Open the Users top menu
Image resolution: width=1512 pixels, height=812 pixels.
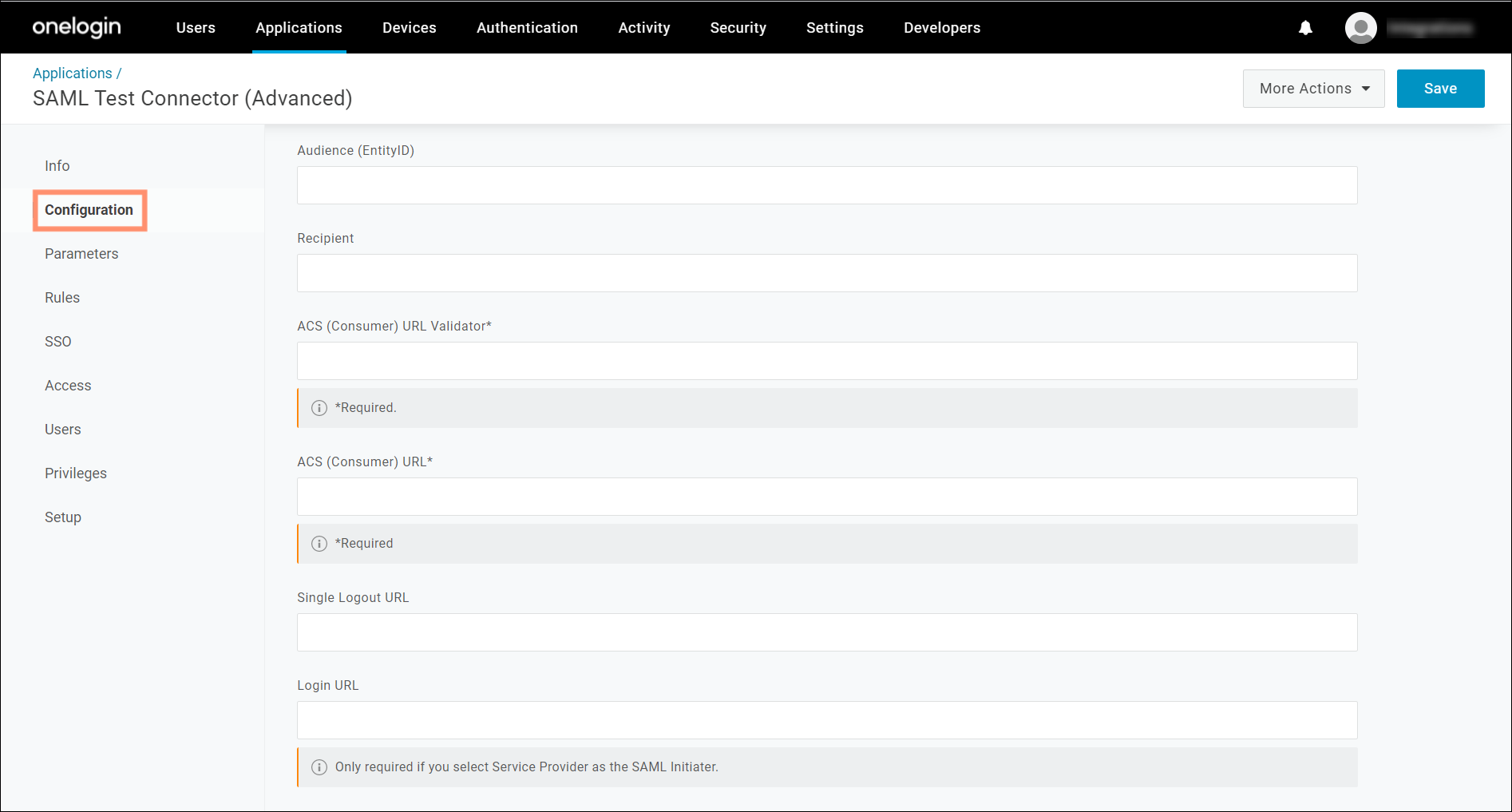(196, 28)
